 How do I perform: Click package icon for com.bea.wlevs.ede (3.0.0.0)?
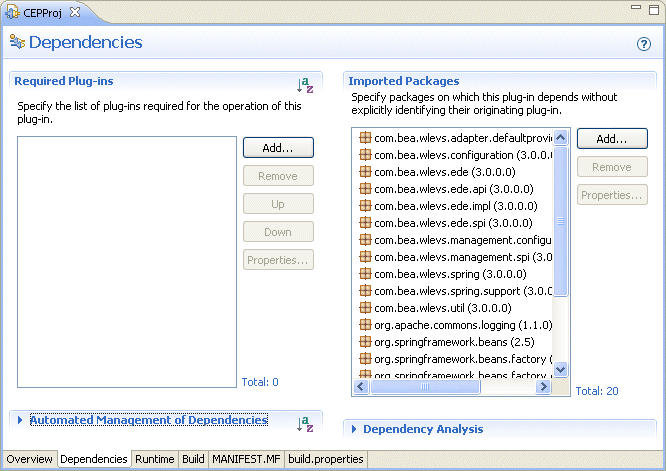pos(365,172)
